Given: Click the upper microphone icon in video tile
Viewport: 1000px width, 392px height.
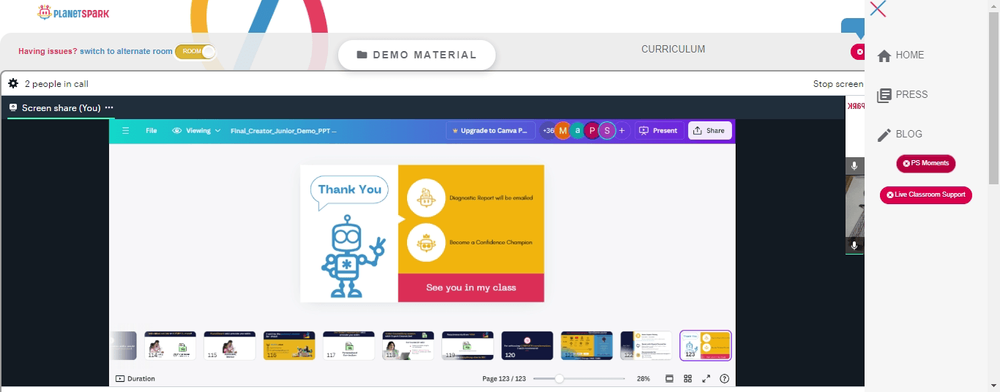Looking at the screenshot, I should pyautogui.click(x=855, y=166).
